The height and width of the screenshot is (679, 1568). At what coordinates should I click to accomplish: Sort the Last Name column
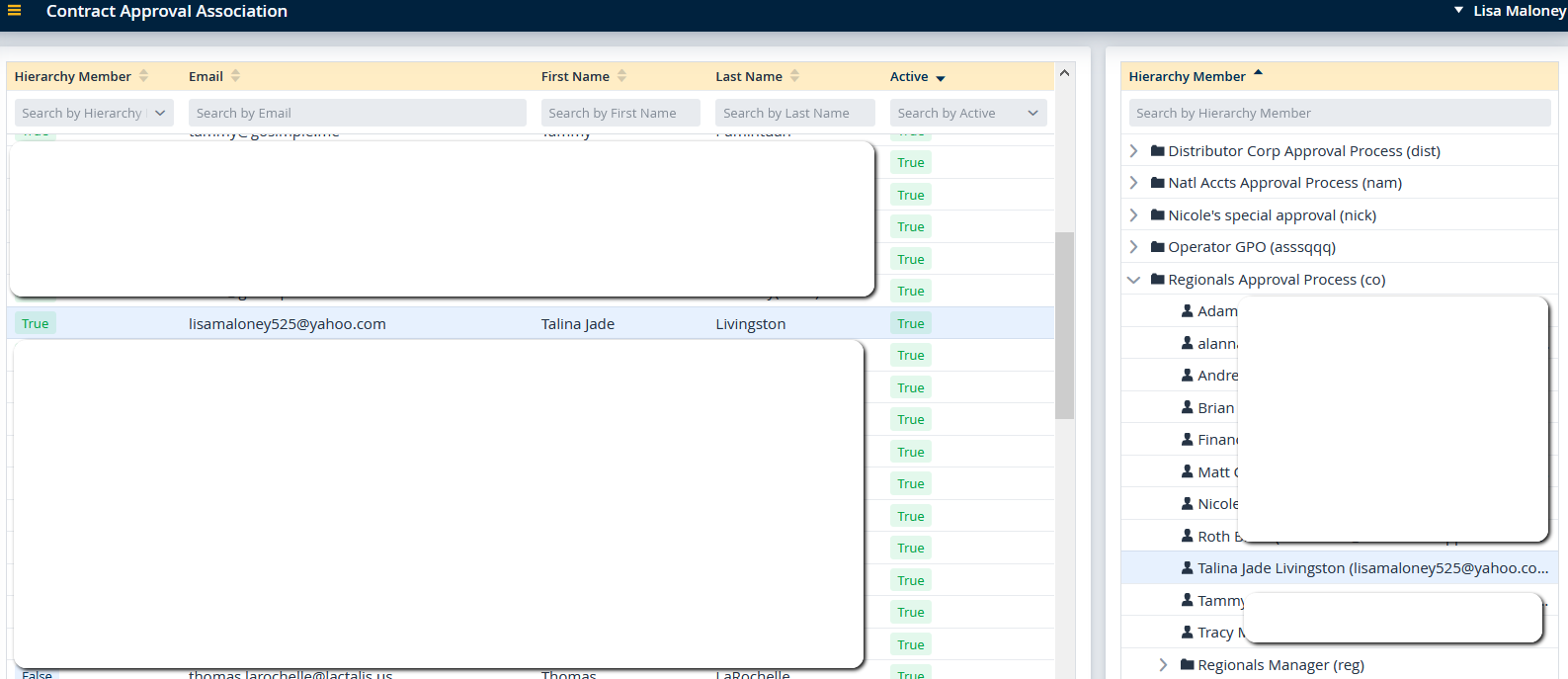(x=794, y=76)
